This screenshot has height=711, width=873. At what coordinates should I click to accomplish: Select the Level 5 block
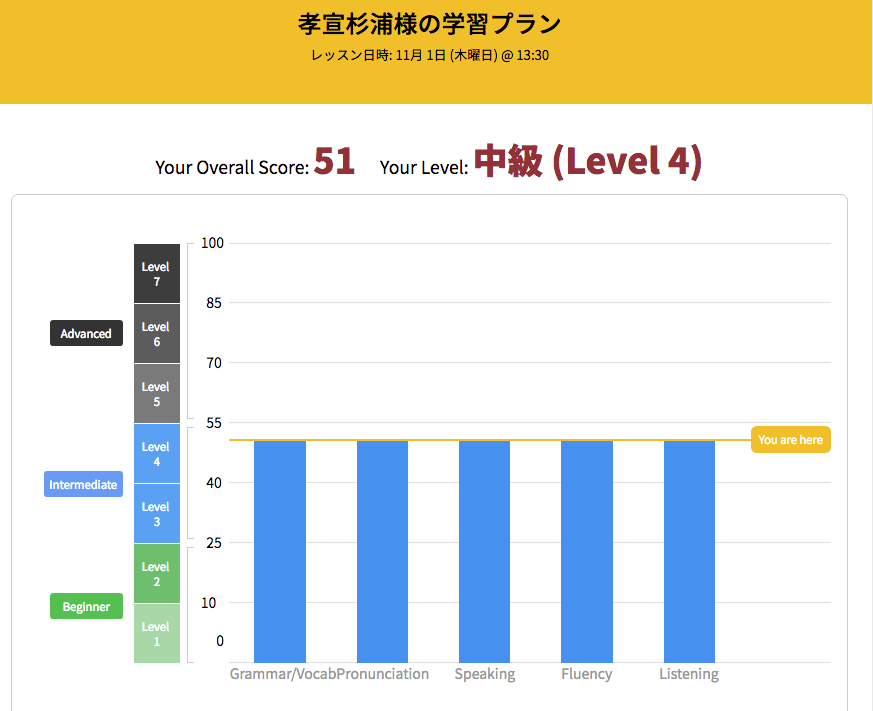156,394
